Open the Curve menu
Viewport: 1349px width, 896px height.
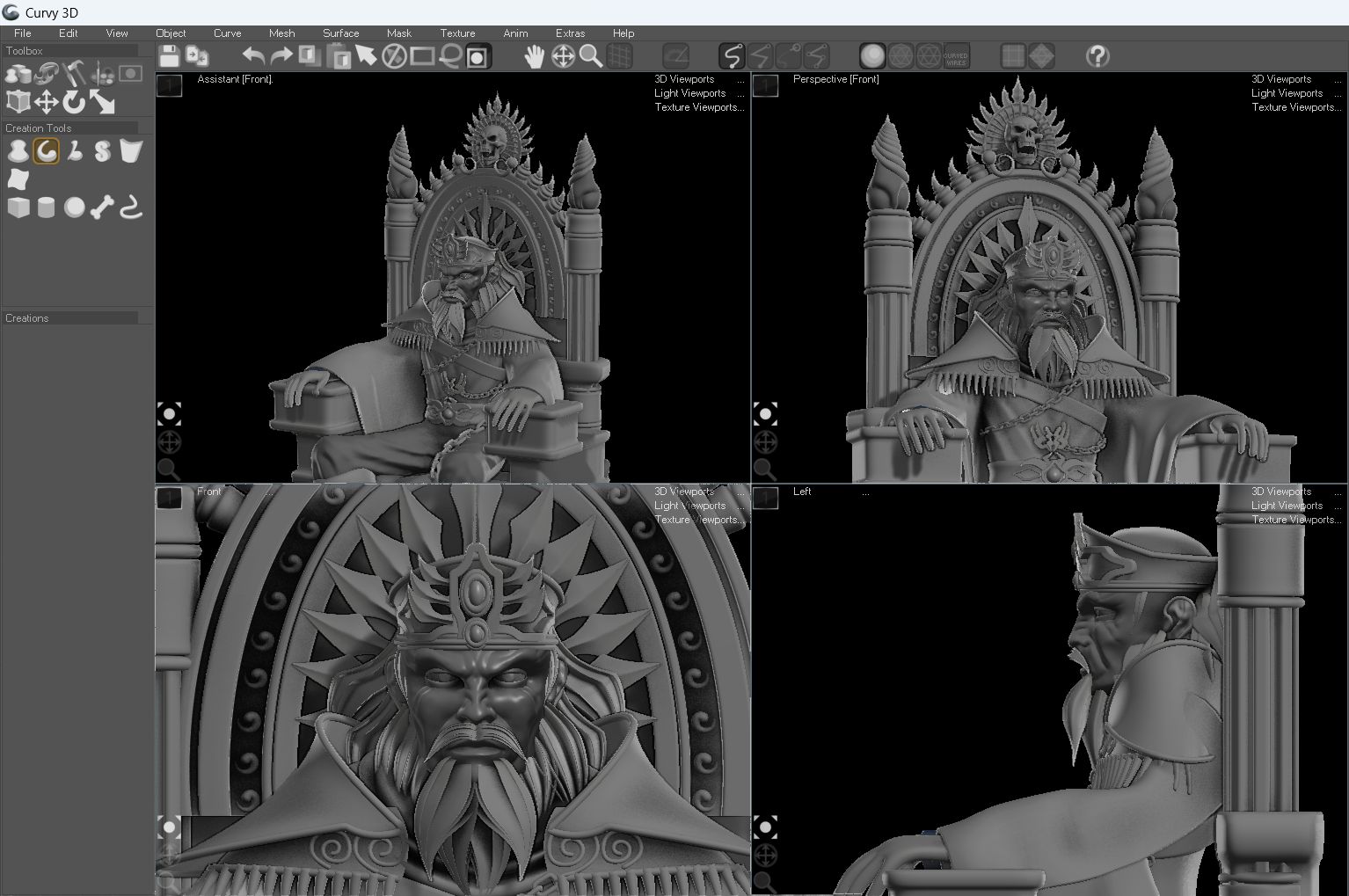(227, 33)
